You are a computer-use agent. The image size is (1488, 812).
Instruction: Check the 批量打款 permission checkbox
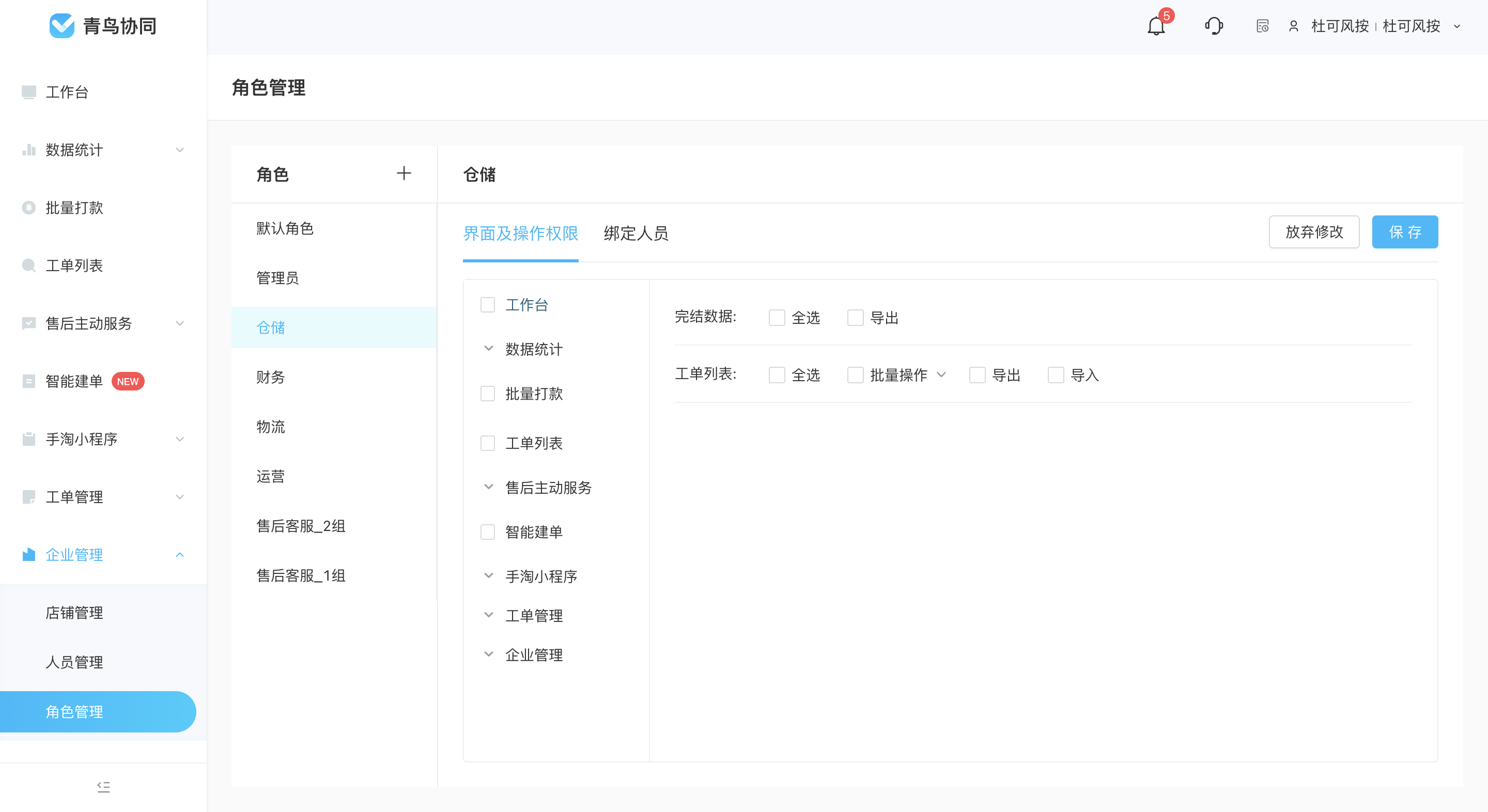point(488,393)
